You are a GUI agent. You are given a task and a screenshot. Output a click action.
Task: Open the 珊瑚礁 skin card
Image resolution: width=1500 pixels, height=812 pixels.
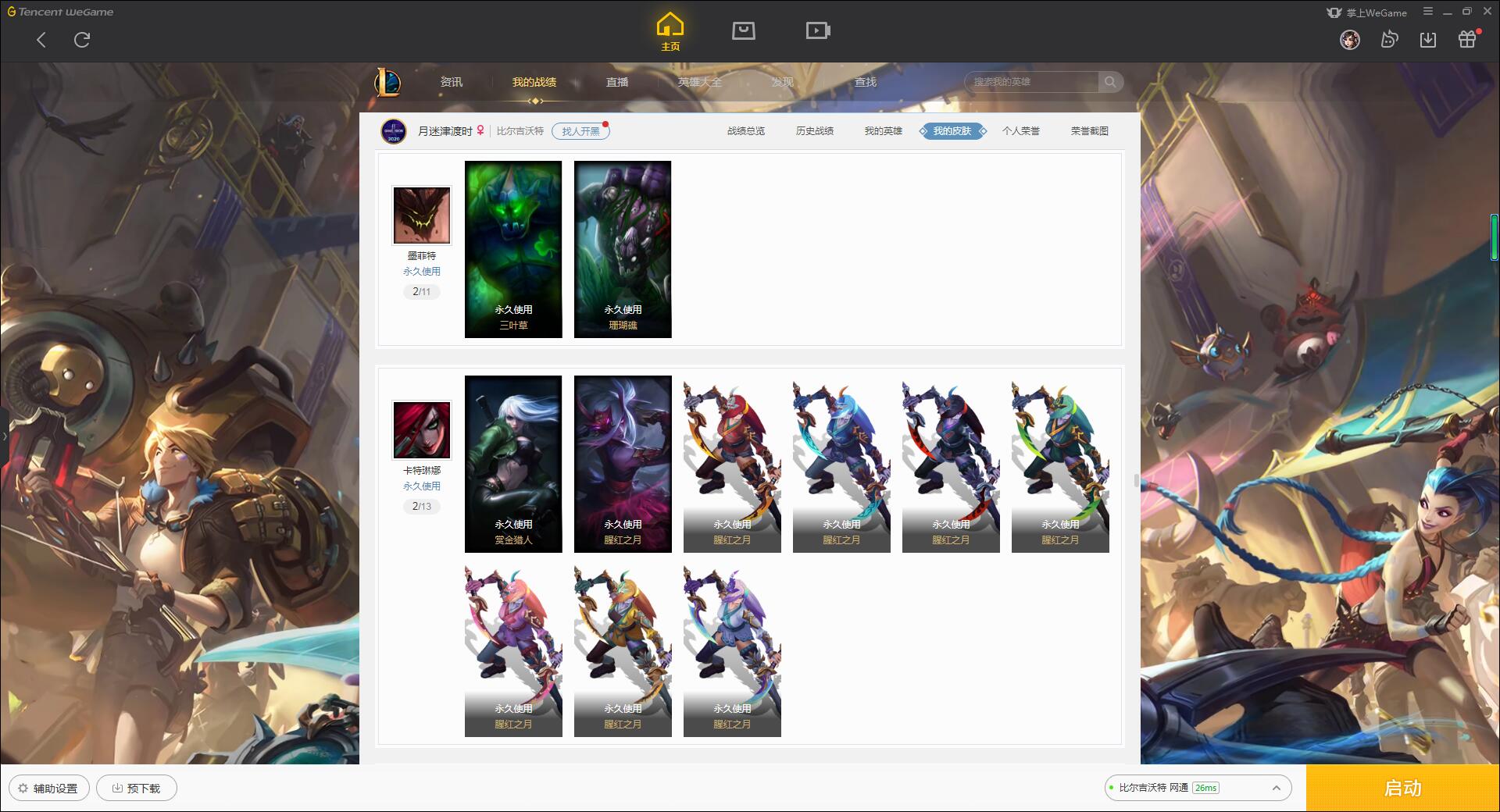point(623,250)
